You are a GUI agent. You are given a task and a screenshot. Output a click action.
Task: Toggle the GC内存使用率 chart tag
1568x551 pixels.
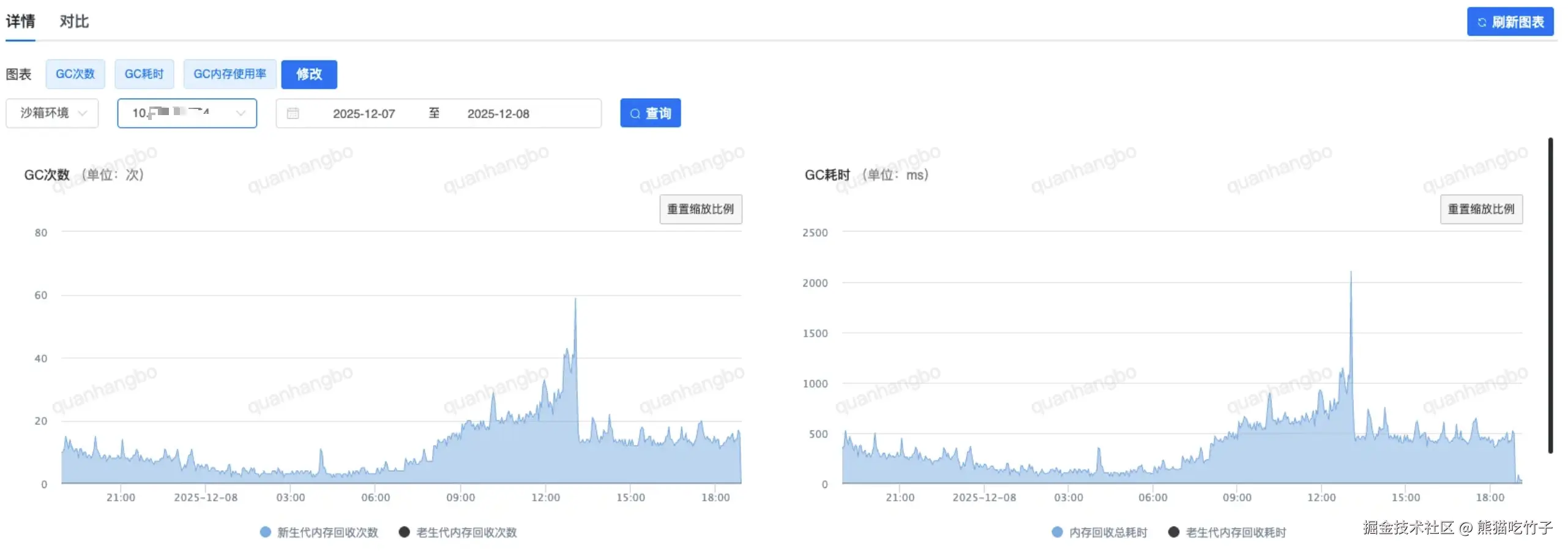[230, 74]
